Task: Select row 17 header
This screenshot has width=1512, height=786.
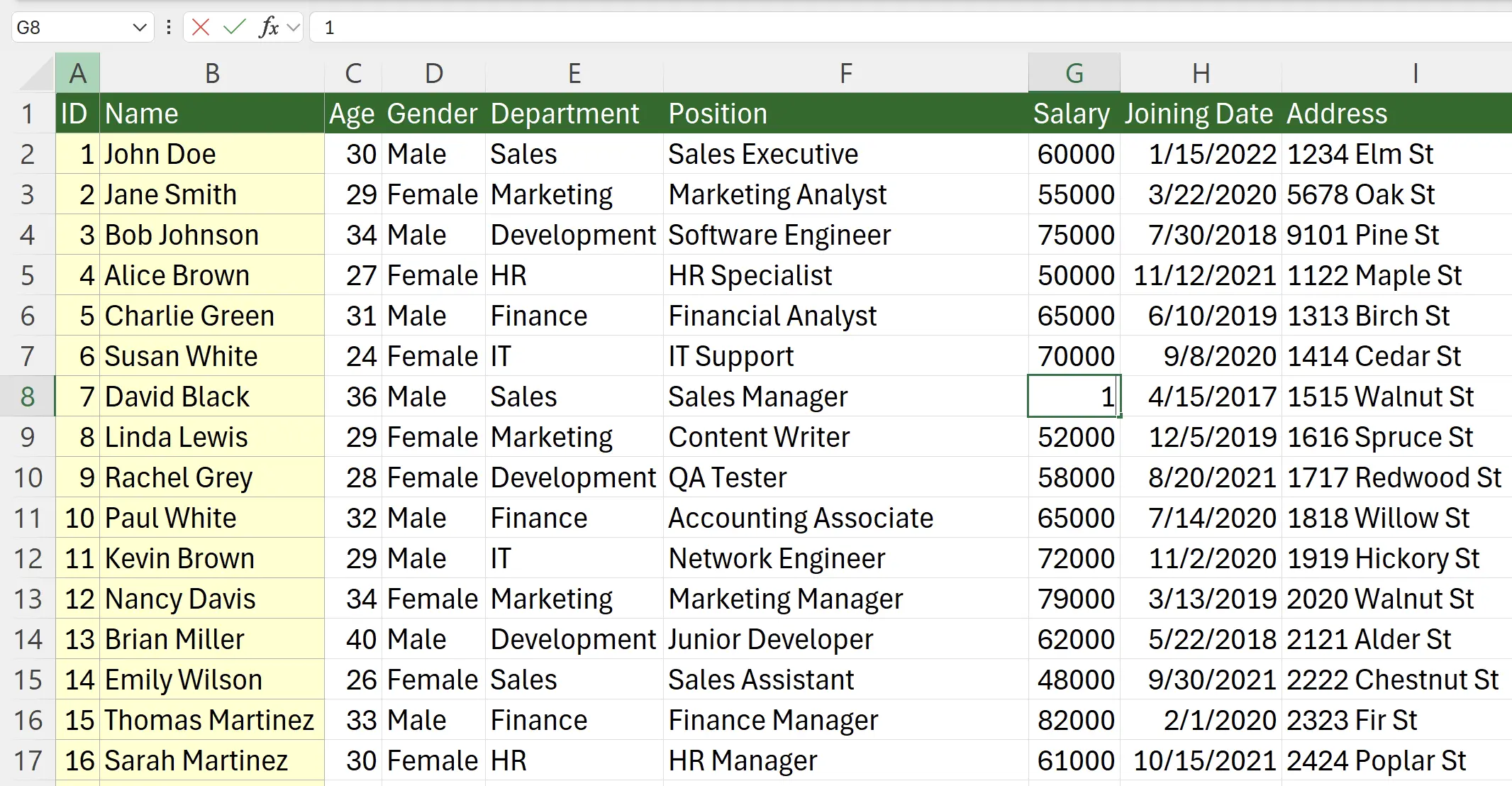Action: tap(28, 760)
